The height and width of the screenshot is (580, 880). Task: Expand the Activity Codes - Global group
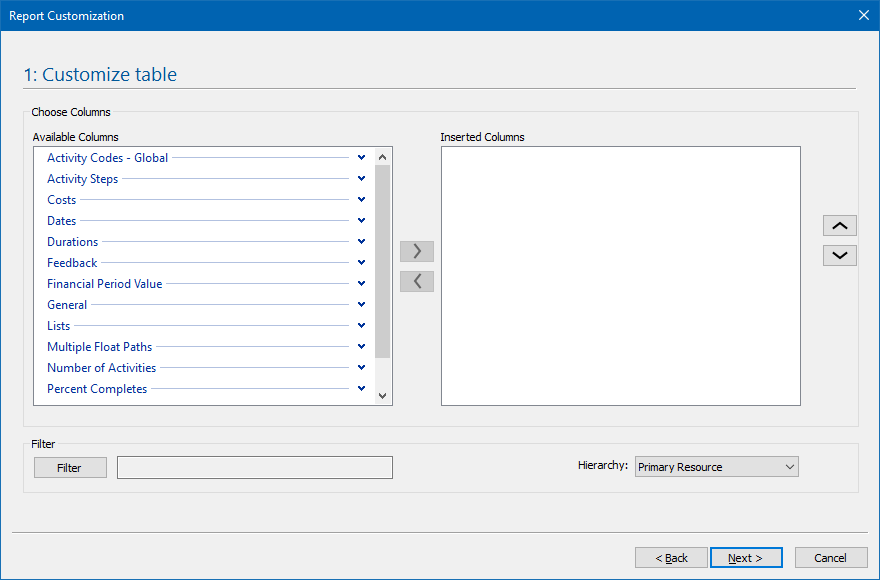[361, 158]
